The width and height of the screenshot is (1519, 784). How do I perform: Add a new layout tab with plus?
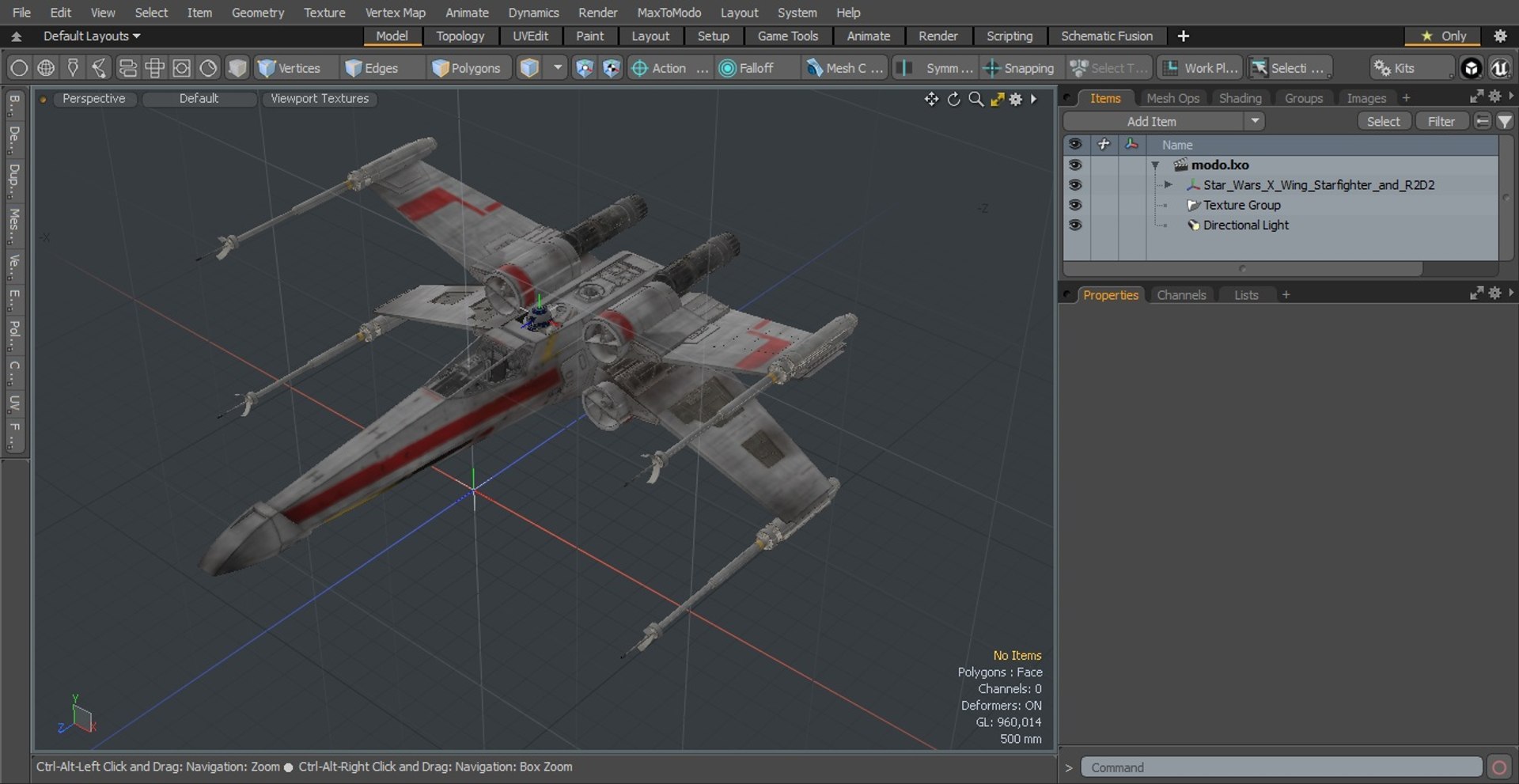tap(1183, 36)
